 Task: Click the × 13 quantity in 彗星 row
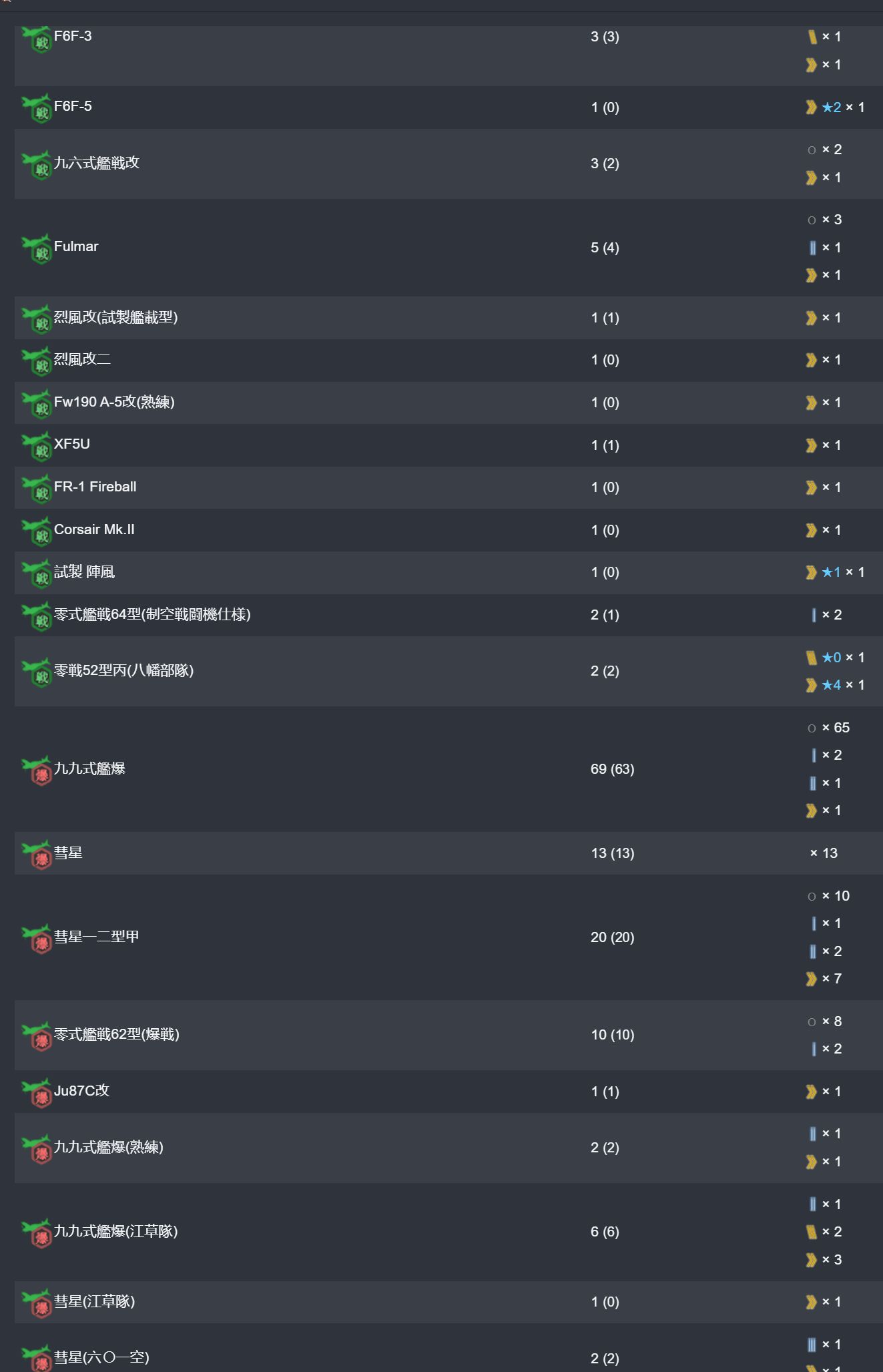pyautogui.click(x=824, y=853)
